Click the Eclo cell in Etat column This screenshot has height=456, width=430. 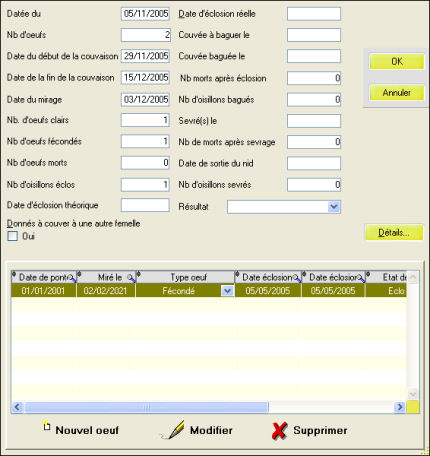click(x=387, y=291)
